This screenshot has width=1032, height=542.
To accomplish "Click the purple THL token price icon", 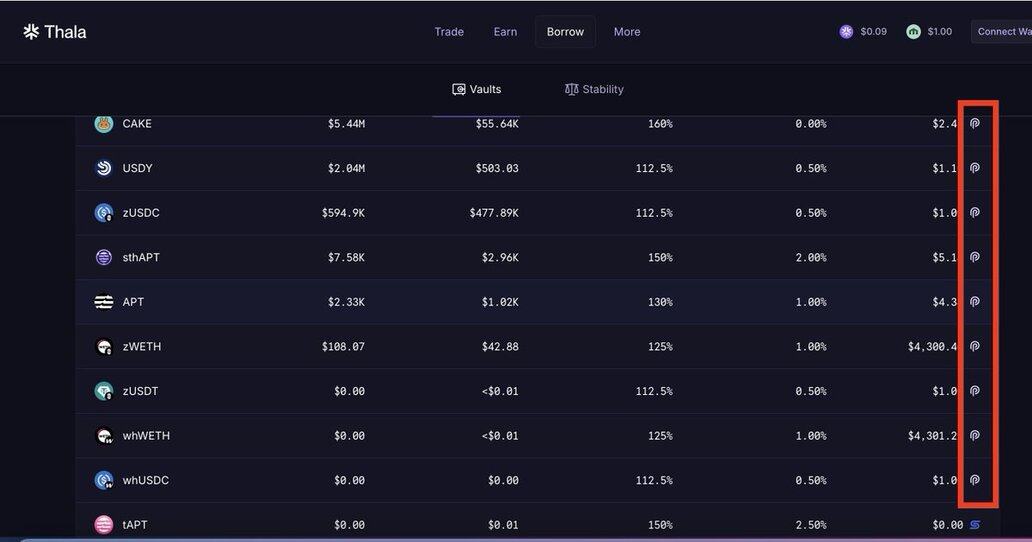I will [x=846, y=32].
